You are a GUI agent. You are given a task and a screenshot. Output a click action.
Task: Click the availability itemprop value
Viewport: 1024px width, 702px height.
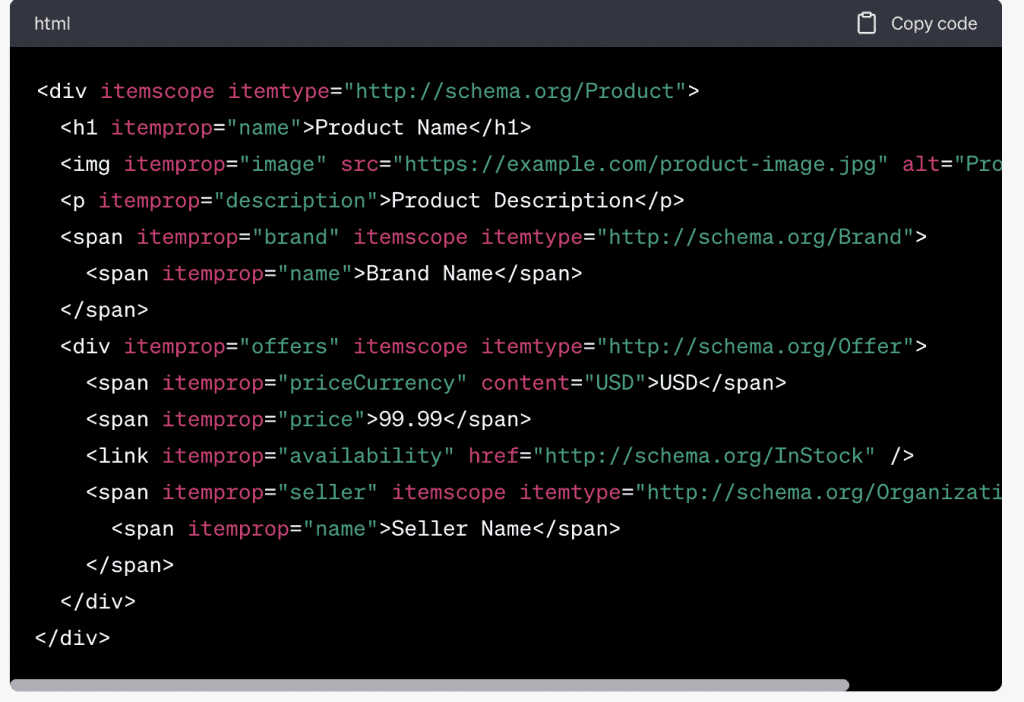(365, 456)
